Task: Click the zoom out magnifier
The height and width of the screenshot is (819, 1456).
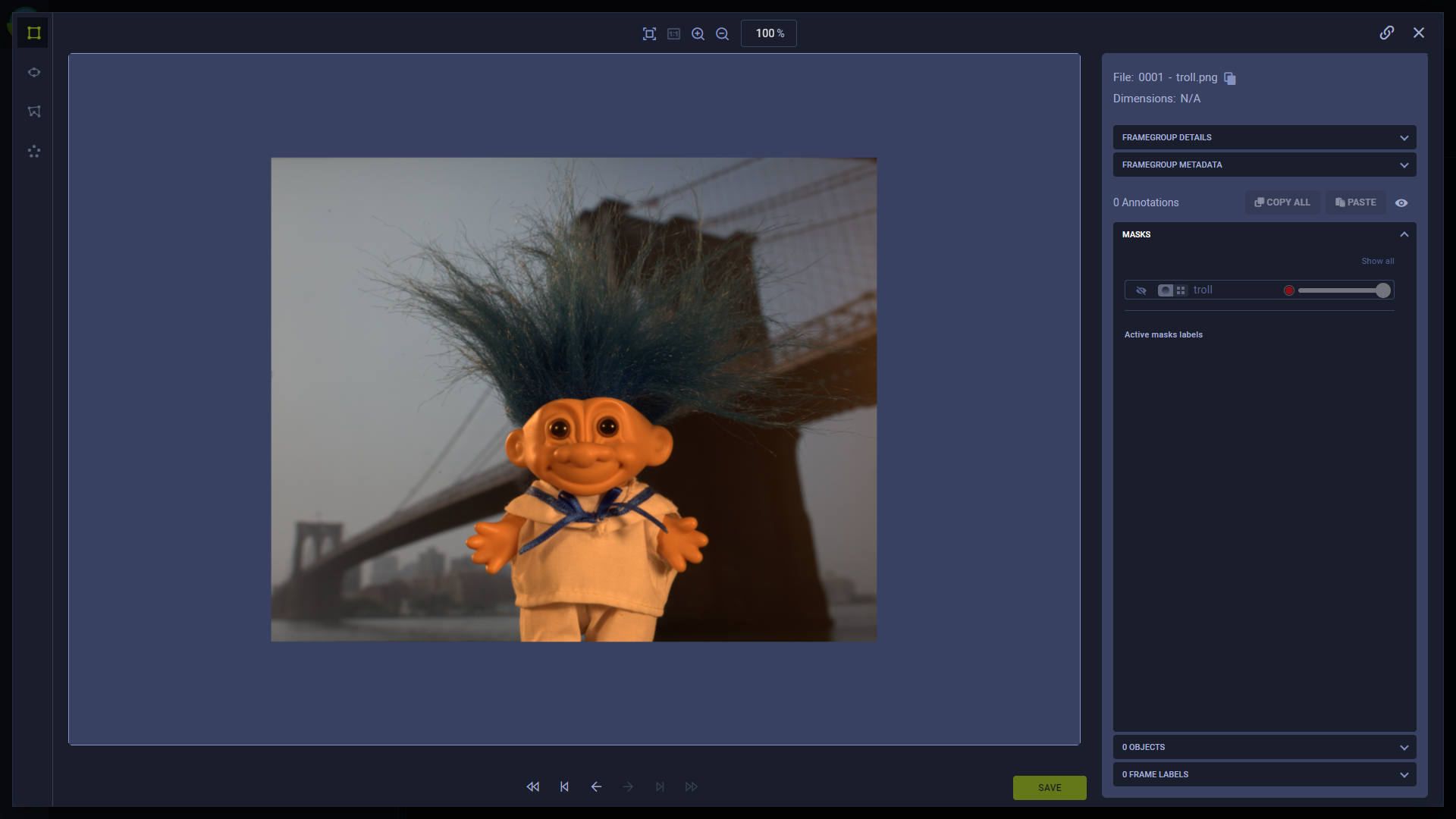Action: (722, 33)
